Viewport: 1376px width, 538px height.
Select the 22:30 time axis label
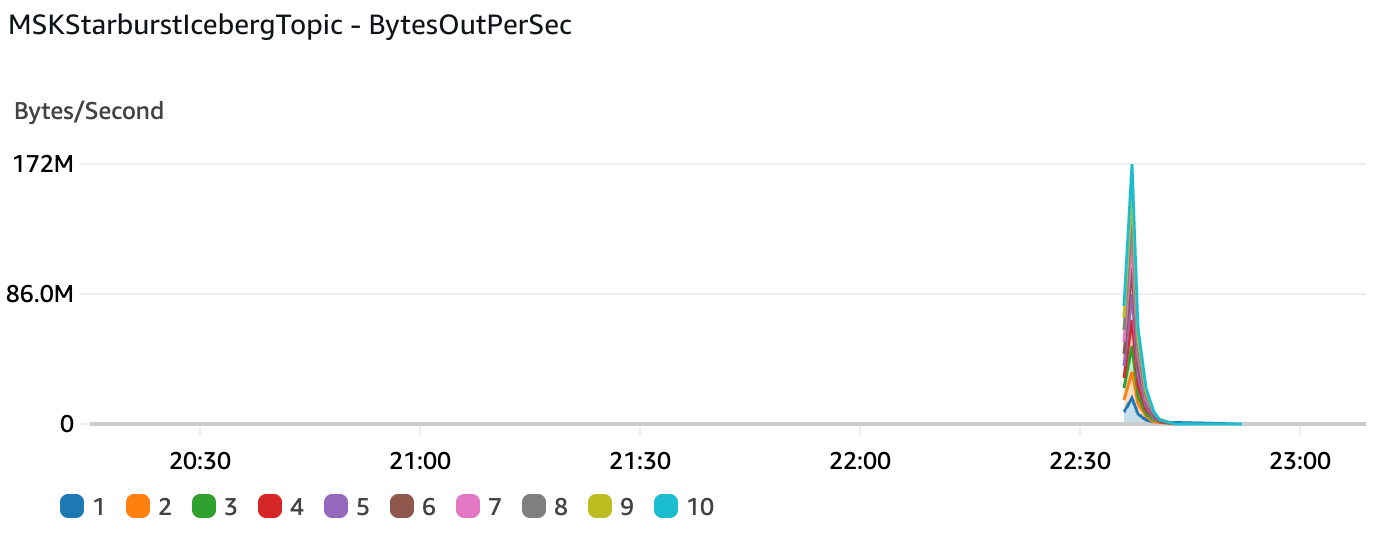coord(1080,463)
